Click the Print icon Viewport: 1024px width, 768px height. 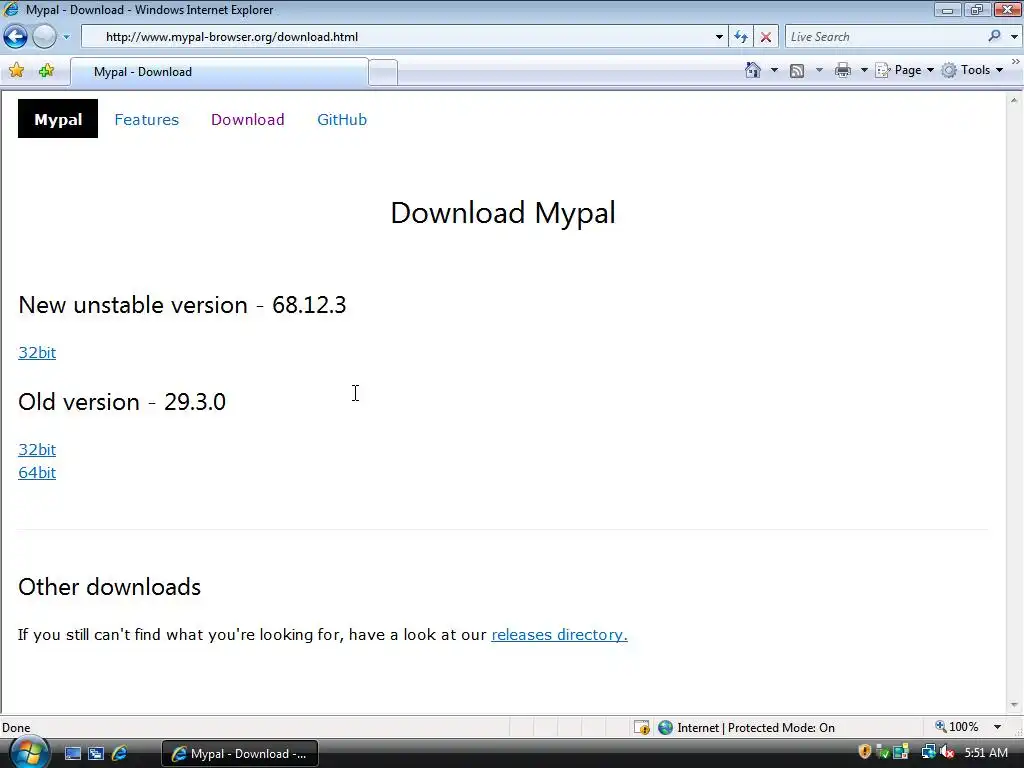coord(842,70)
